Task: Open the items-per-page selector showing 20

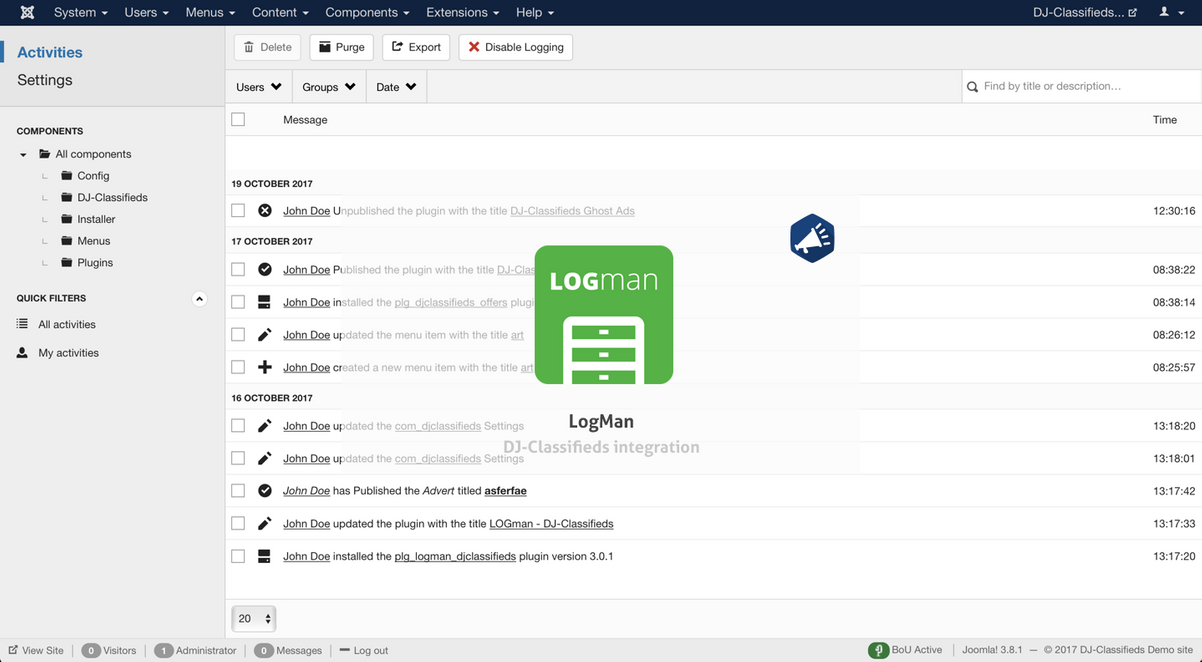Action: pyautogui.click(x=254, y=619)
